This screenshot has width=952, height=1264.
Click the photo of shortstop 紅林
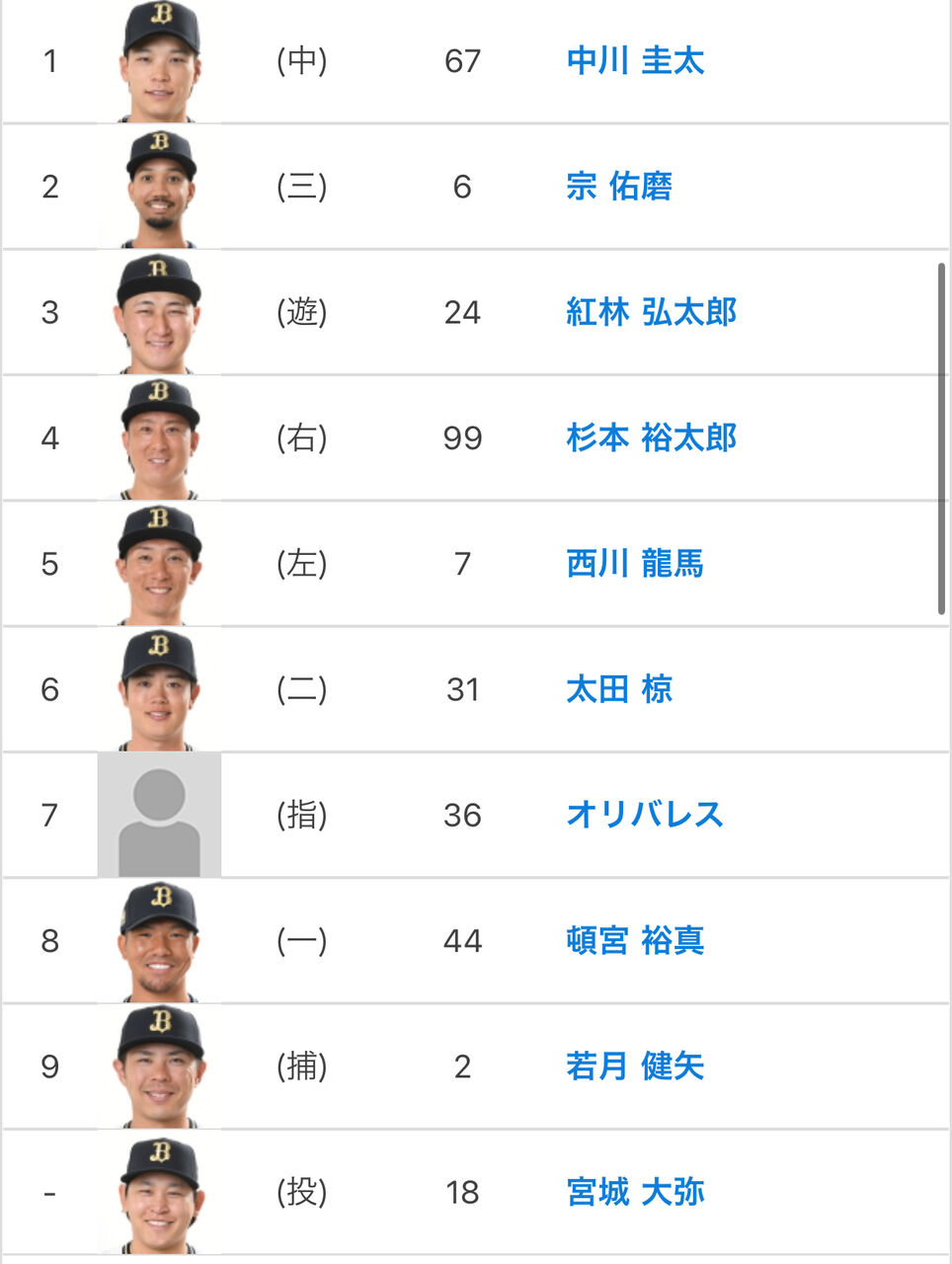click(159, 312)
